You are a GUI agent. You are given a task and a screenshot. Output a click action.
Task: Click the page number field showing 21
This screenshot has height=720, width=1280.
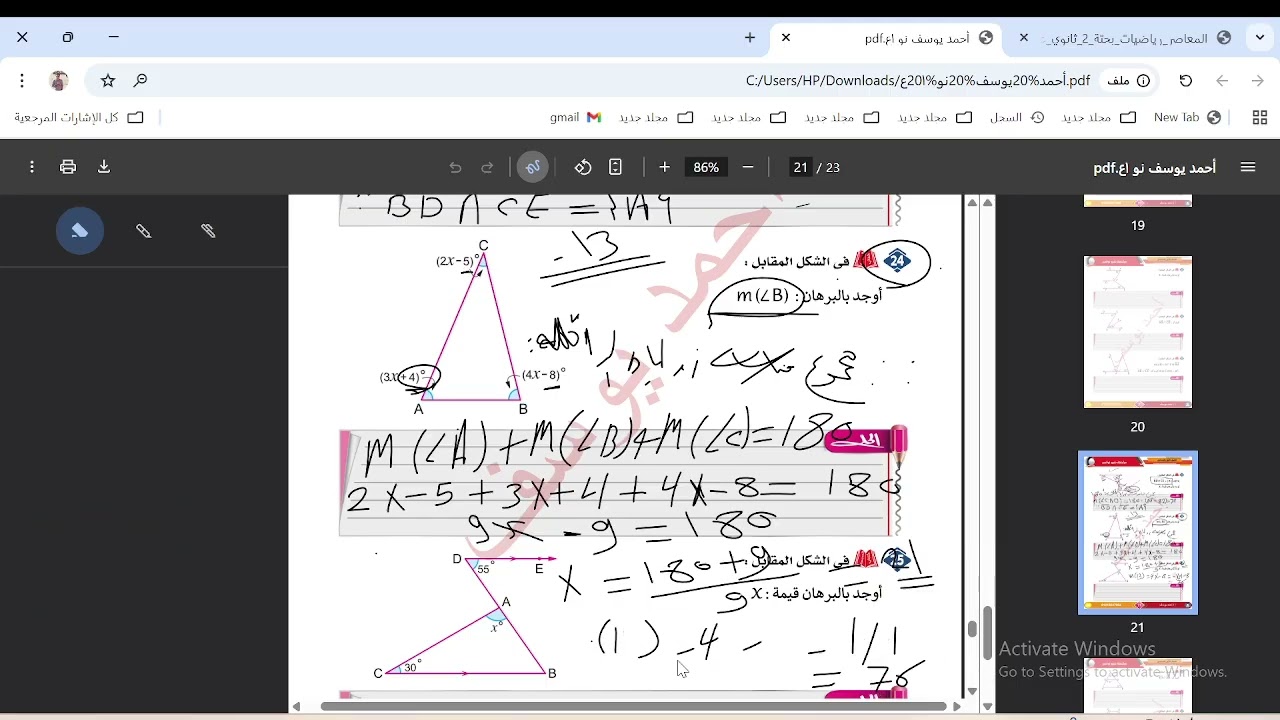[x=800, y=167]
